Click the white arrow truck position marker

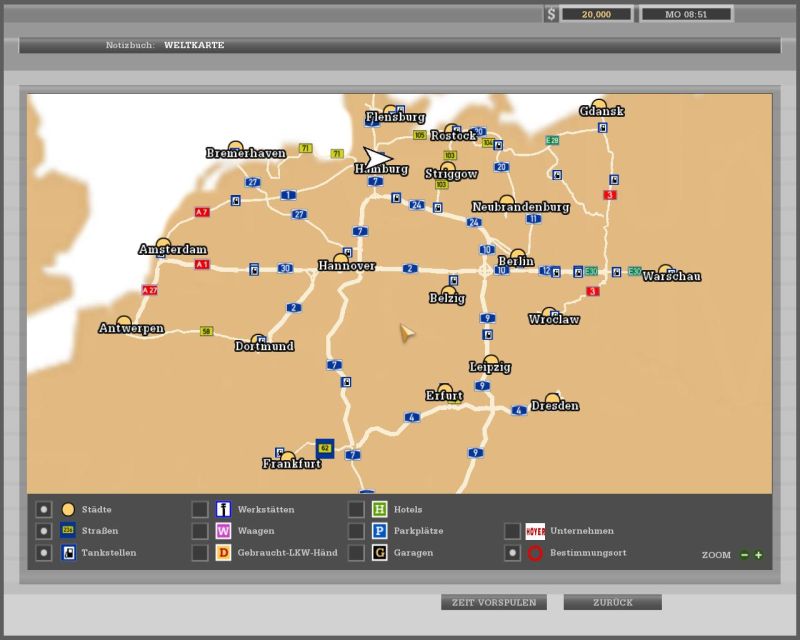(x=376, y=158)
